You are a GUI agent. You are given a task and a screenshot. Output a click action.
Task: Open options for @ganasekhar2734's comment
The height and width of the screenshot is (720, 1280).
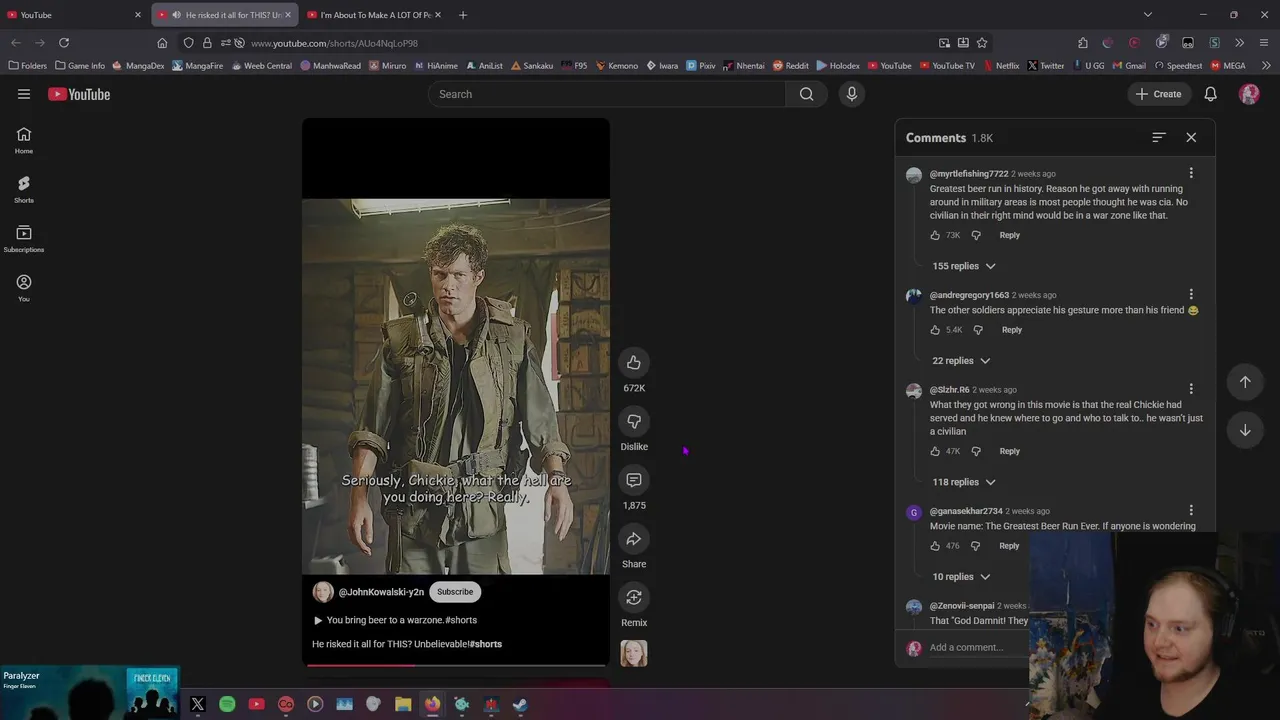click(x=1191, y=510)
